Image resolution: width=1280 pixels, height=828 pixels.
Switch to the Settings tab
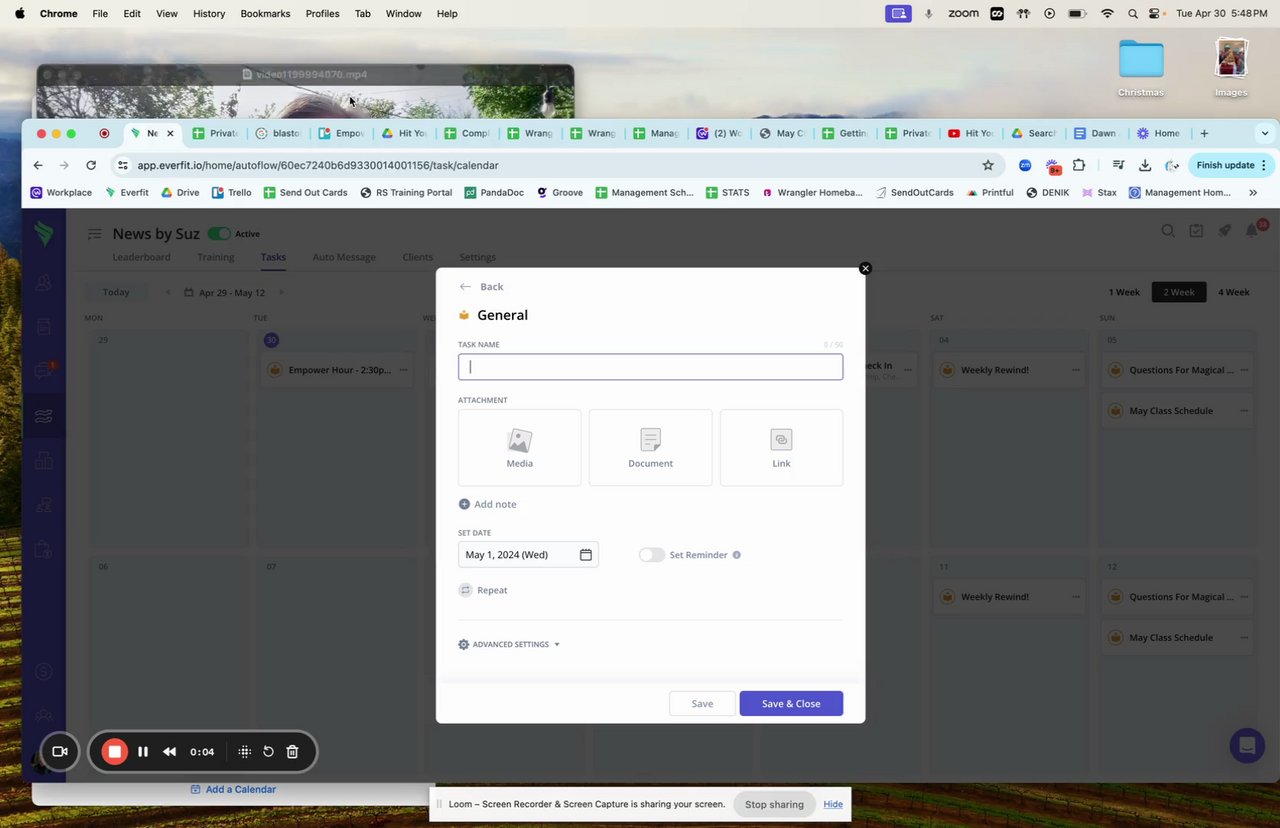[x=478, y=257]
